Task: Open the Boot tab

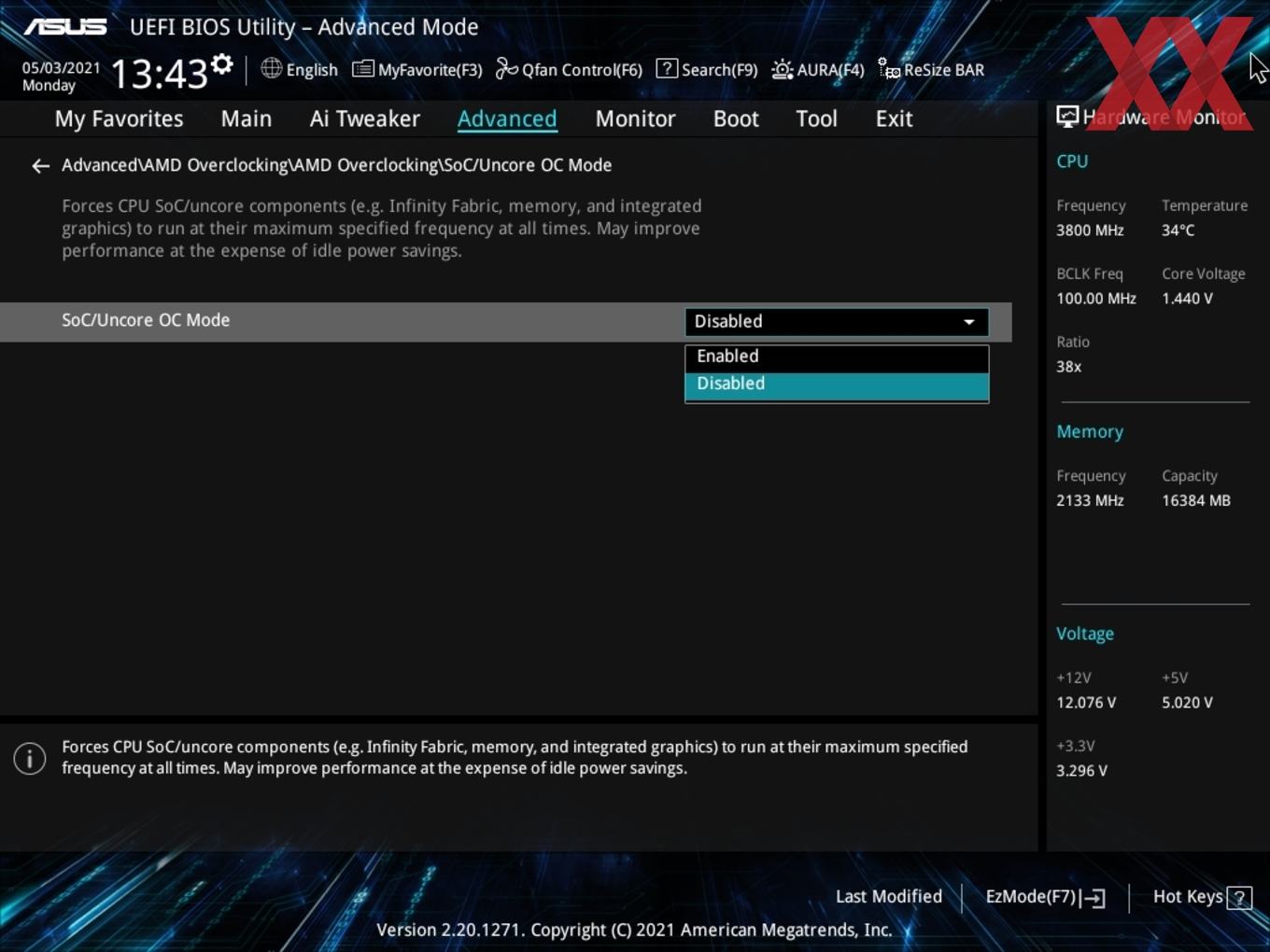Action: pyautogui.click(x=736, y=119)
